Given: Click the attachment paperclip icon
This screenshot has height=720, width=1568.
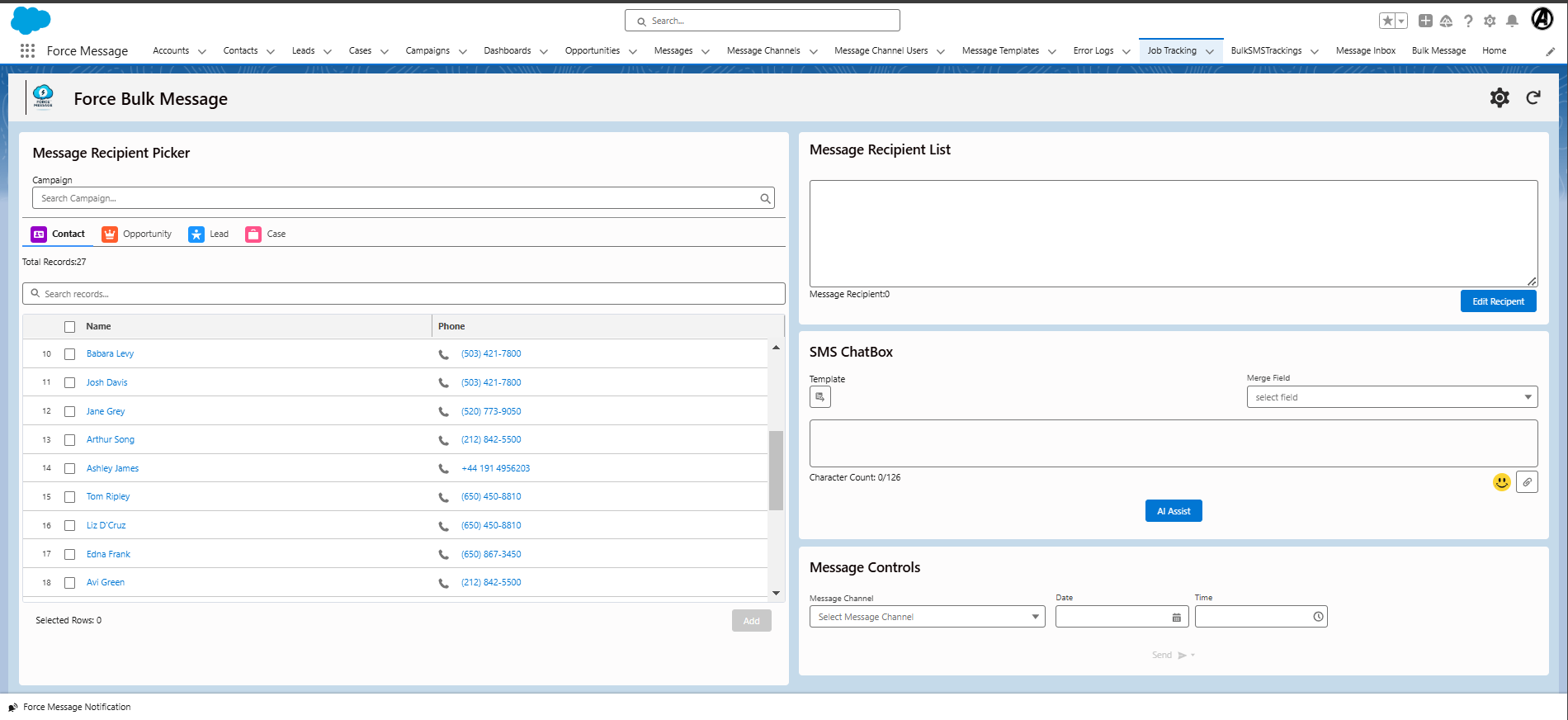Looking at the screenshot, I should 1527,482.
